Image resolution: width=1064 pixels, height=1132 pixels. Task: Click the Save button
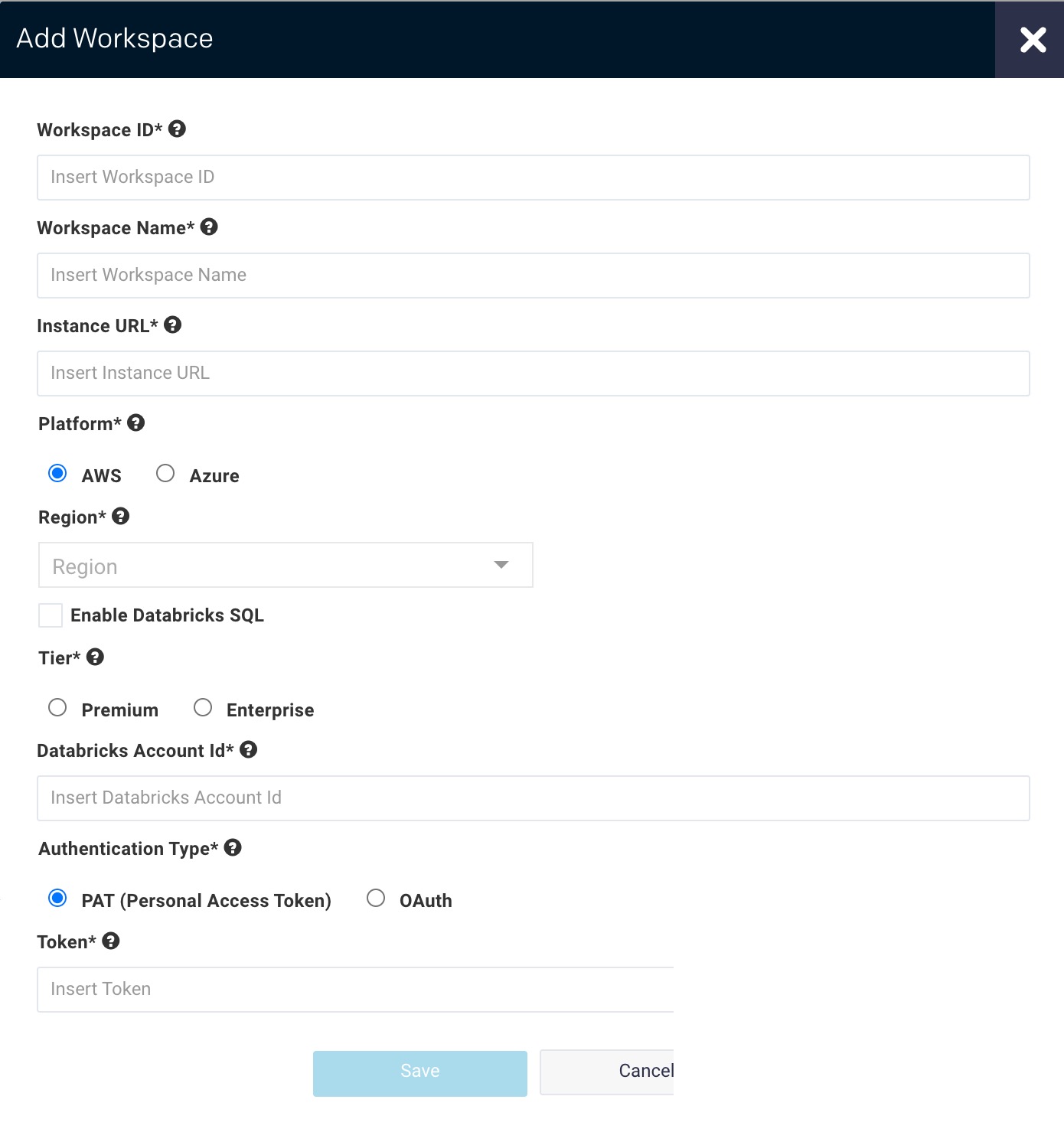click(419, 1072)
